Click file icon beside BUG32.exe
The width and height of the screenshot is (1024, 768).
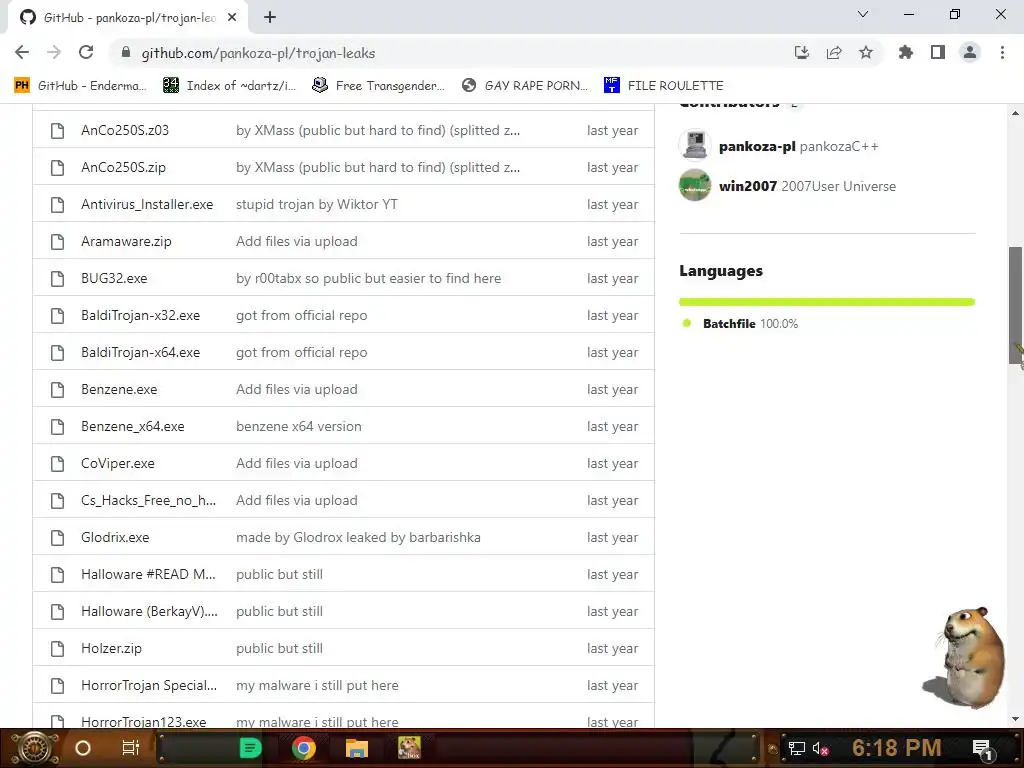57,278
